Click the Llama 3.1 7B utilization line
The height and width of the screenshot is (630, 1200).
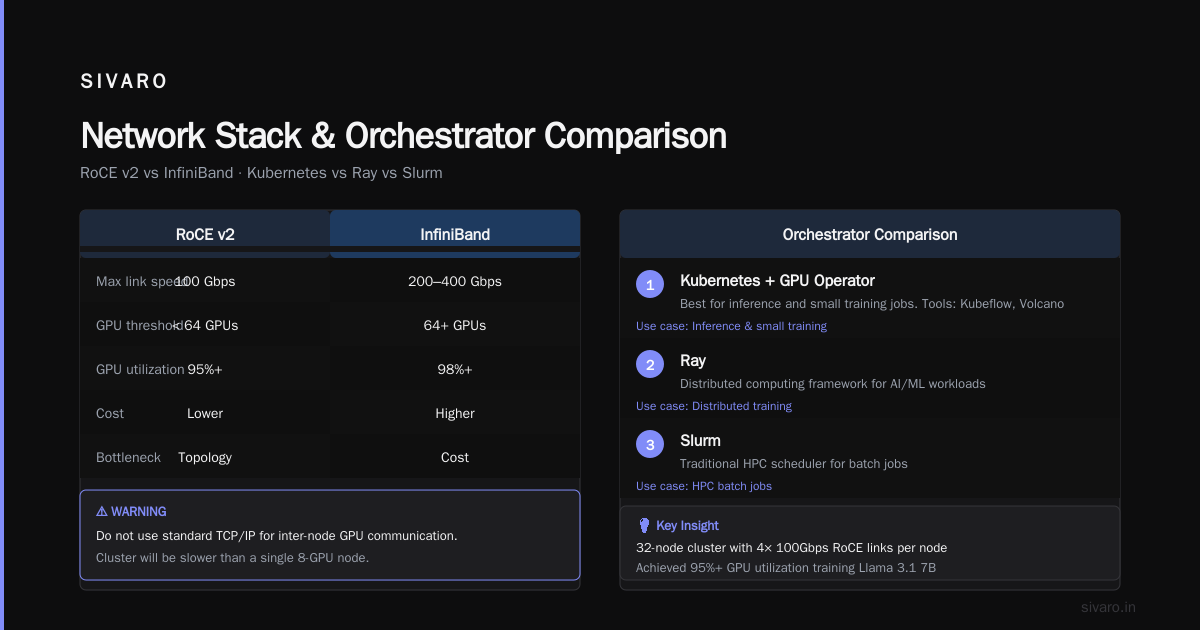785,567
